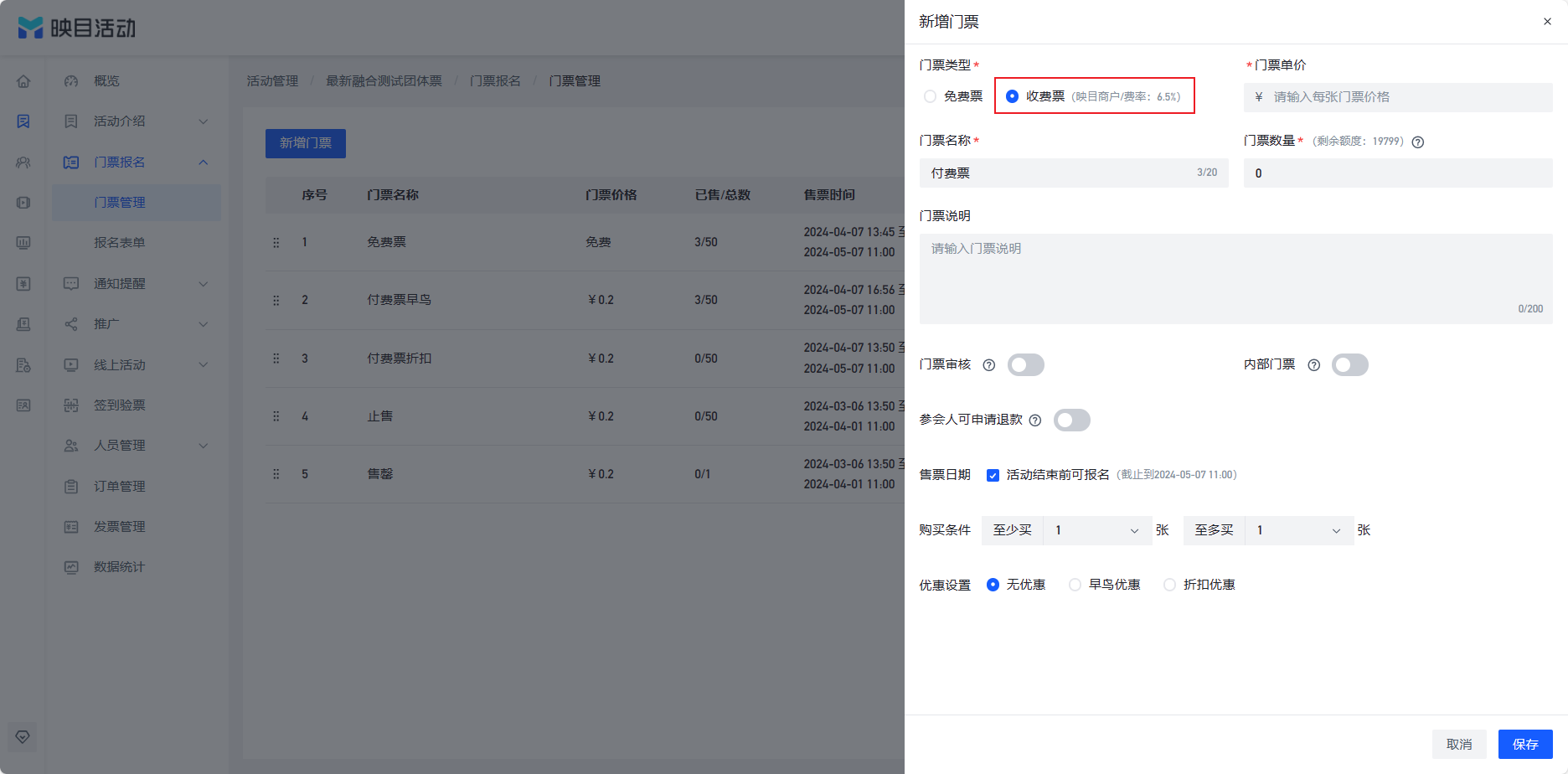Viewport: 1568px width, 774px height.
Task: Click the 人员管理 people icon
Action: pos(71,446)
